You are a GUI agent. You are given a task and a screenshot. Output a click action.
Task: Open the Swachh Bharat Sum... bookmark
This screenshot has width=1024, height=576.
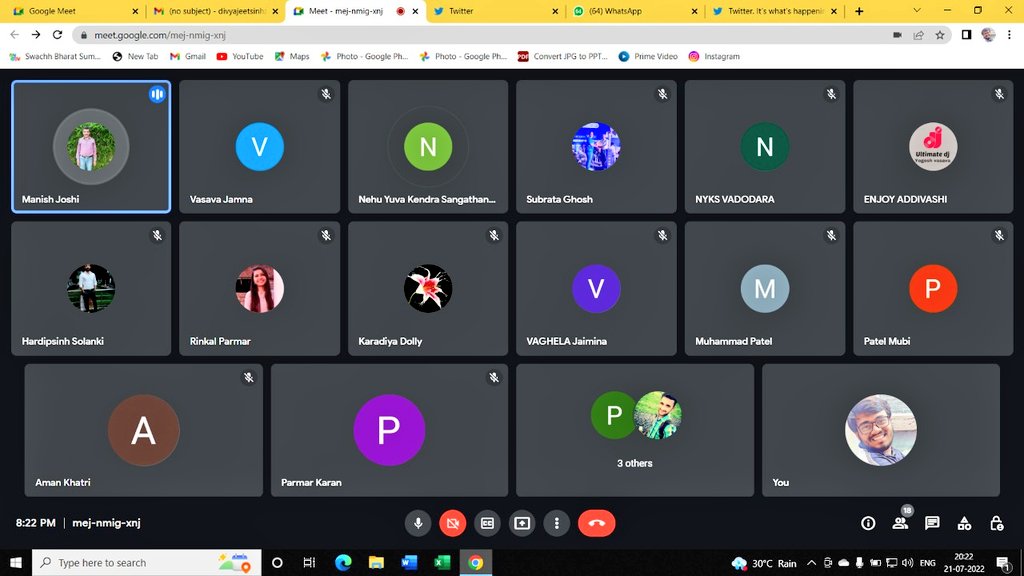(x=55, y=56)
